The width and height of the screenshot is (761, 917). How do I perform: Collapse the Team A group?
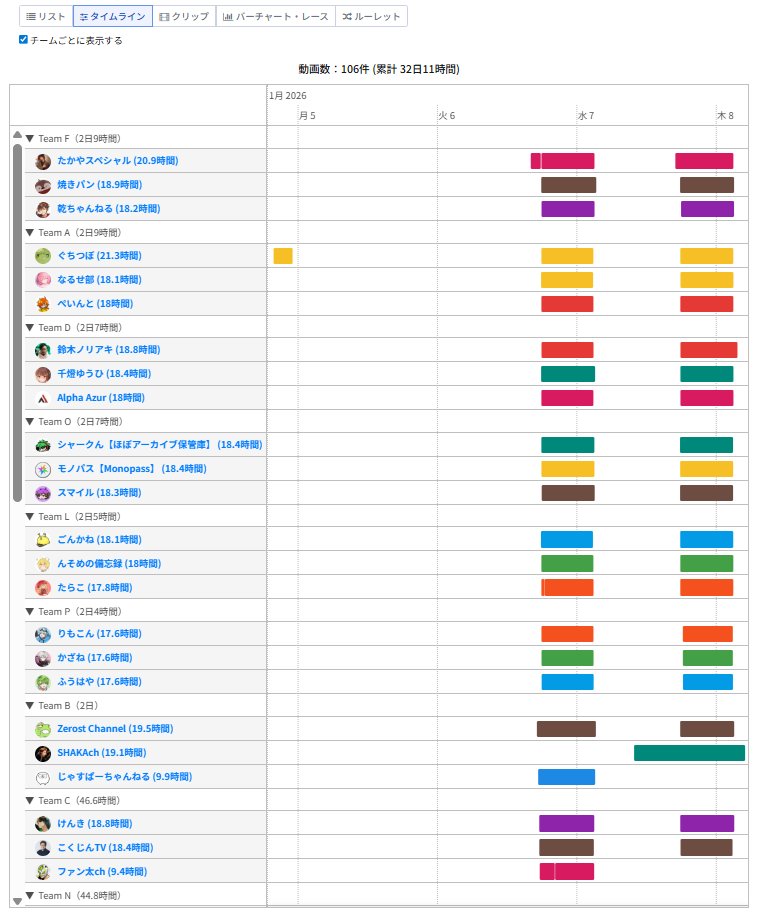click(30, 233)
